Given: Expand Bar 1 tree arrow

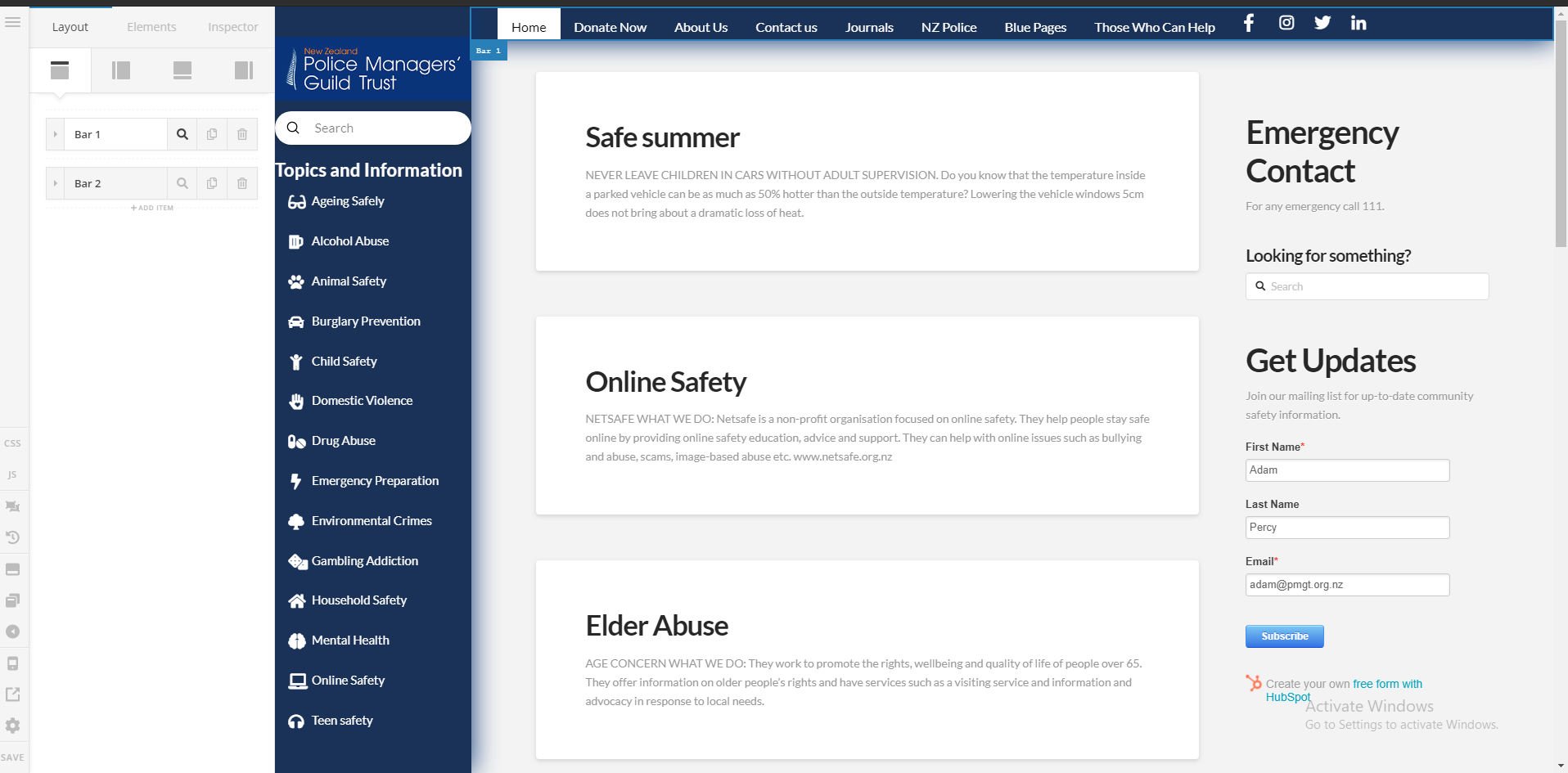Looking at the screenshot, I should pyautogui.click(x=55, y=134).
